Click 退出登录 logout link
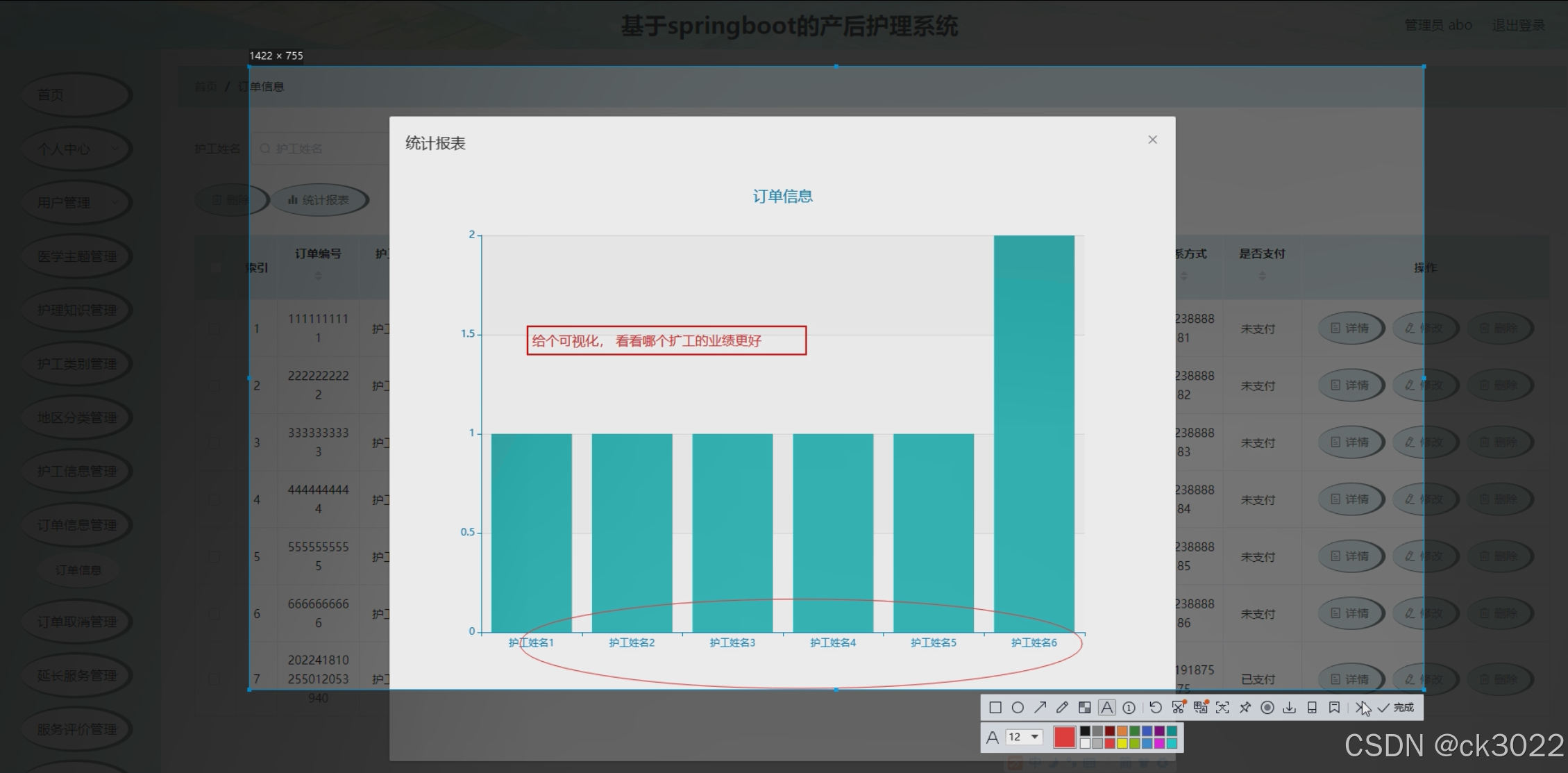 tap(1519, 25)
